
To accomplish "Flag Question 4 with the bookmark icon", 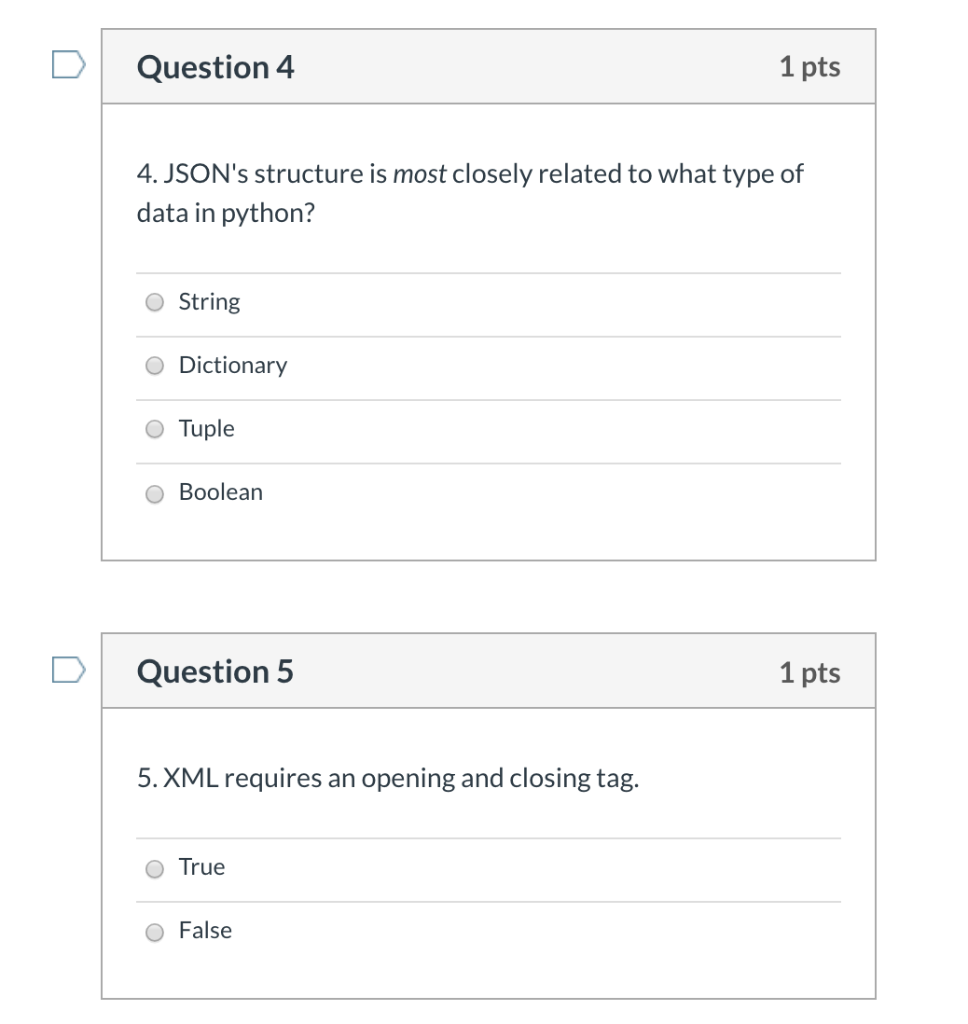I will point(69,65).
